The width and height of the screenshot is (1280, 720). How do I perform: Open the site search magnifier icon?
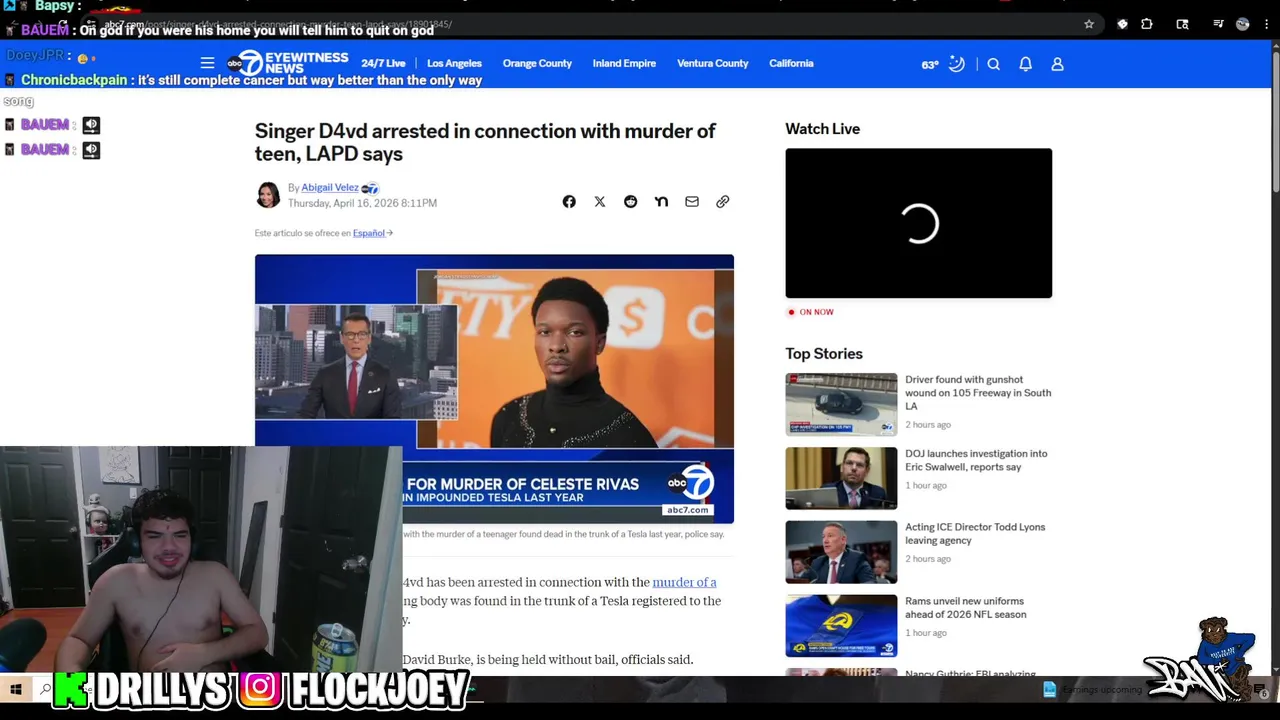click(x=993, y=64)
